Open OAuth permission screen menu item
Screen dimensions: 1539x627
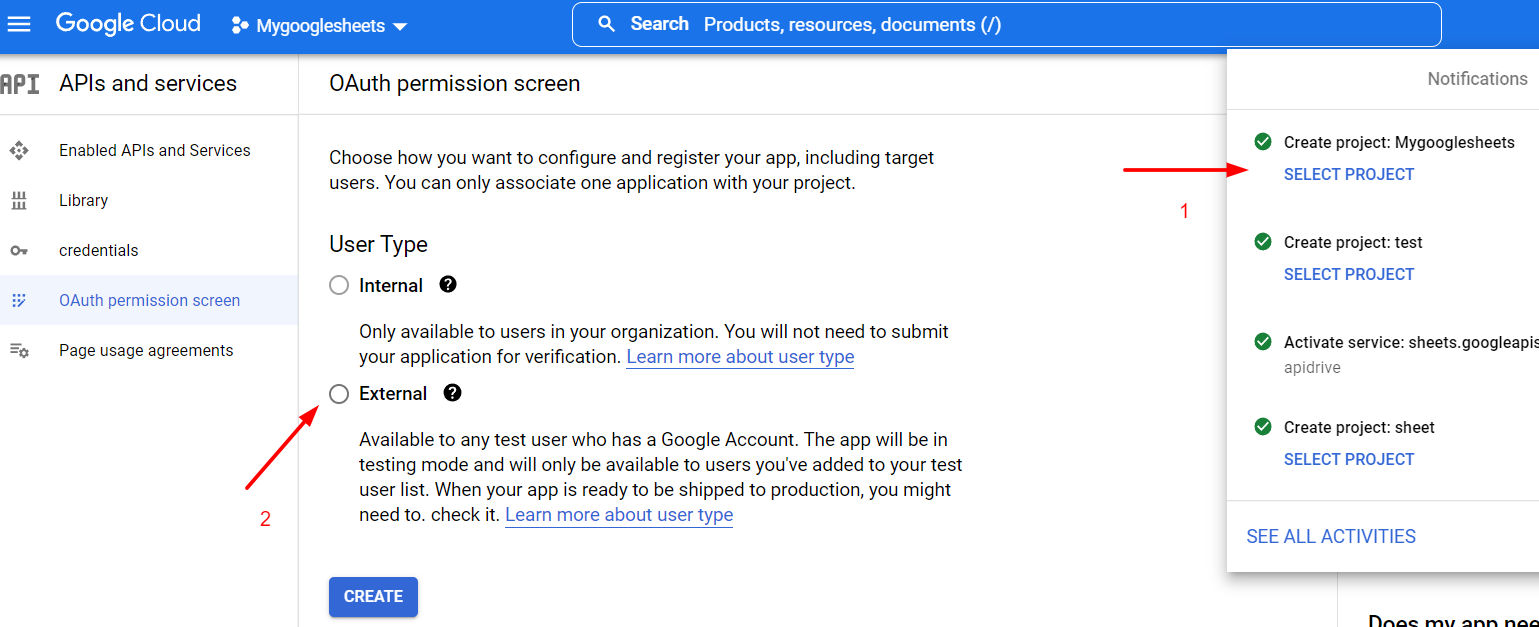pos(149,300)
